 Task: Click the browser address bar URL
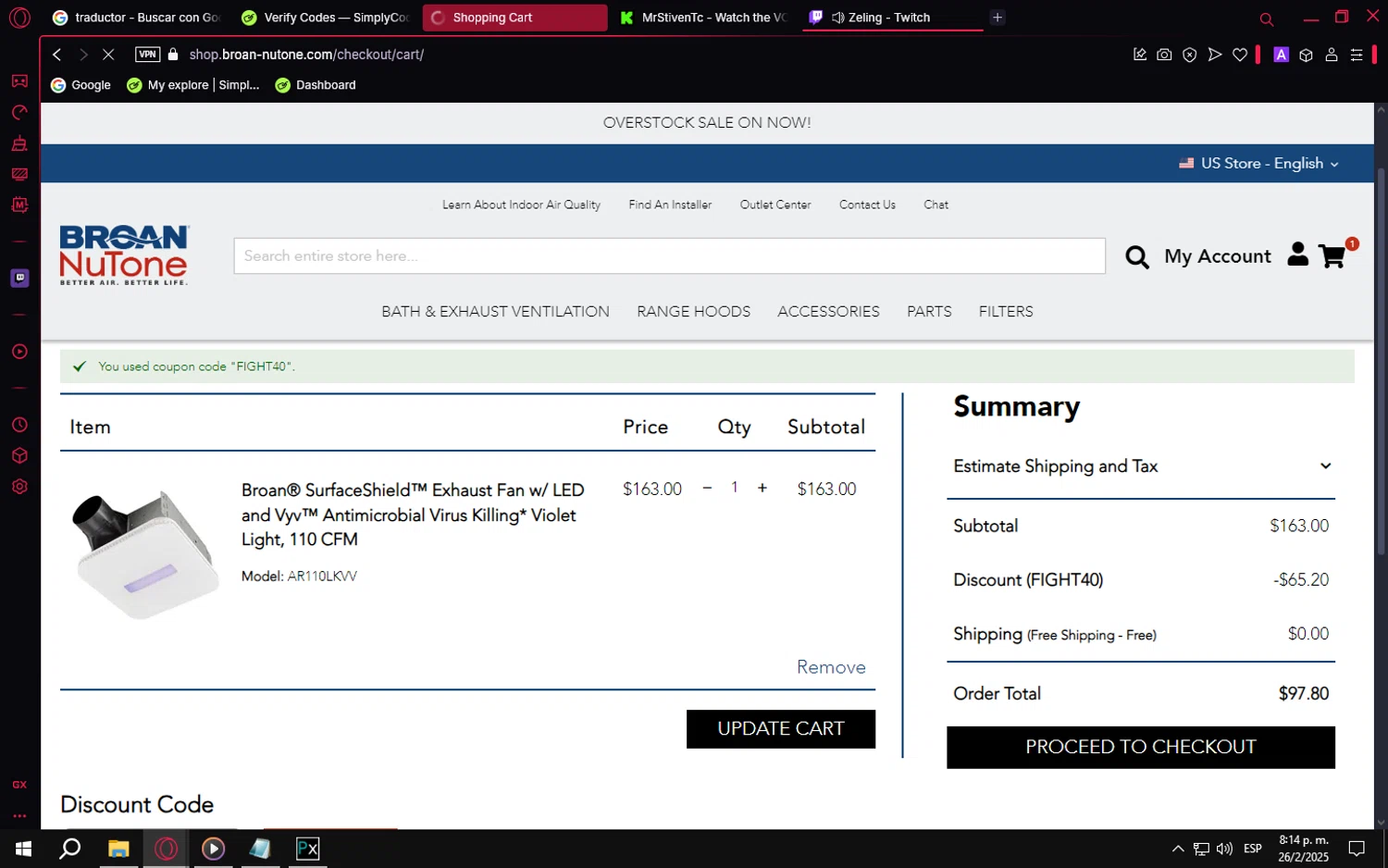306,55
